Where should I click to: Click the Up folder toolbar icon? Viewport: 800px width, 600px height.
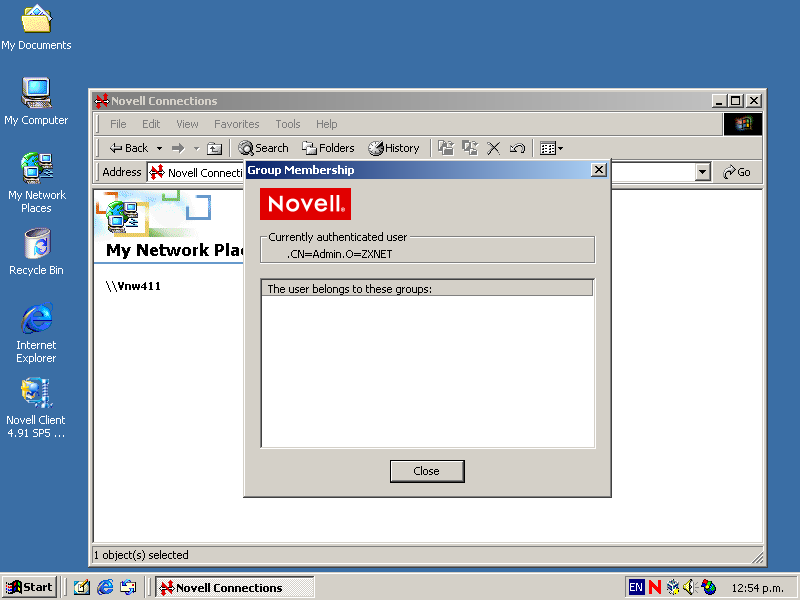(x=214, y=148)
